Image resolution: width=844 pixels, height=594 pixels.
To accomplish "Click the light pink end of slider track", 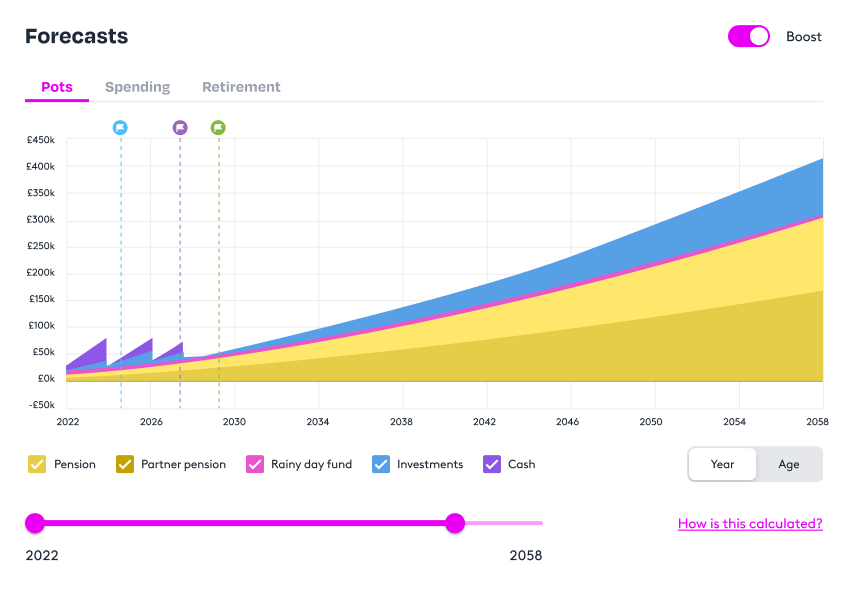I will 505,523.
